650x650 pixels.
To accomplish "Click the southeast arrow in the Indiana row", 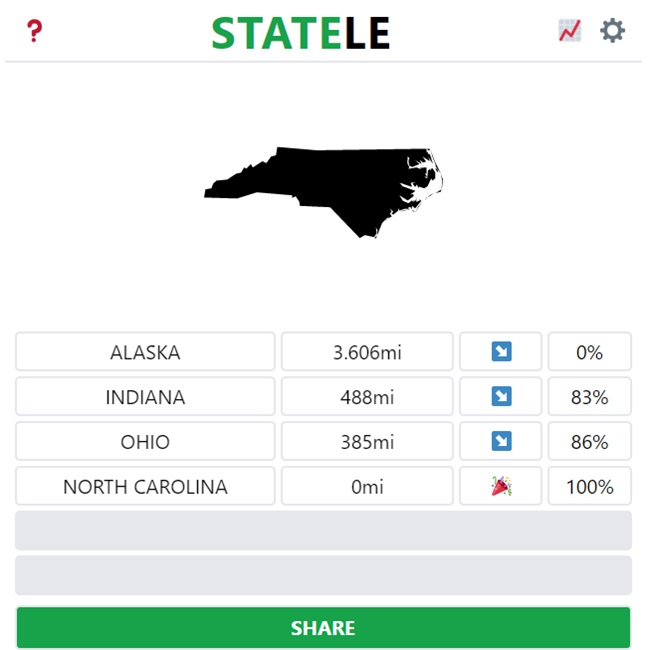I will click(x=501, y=397).
